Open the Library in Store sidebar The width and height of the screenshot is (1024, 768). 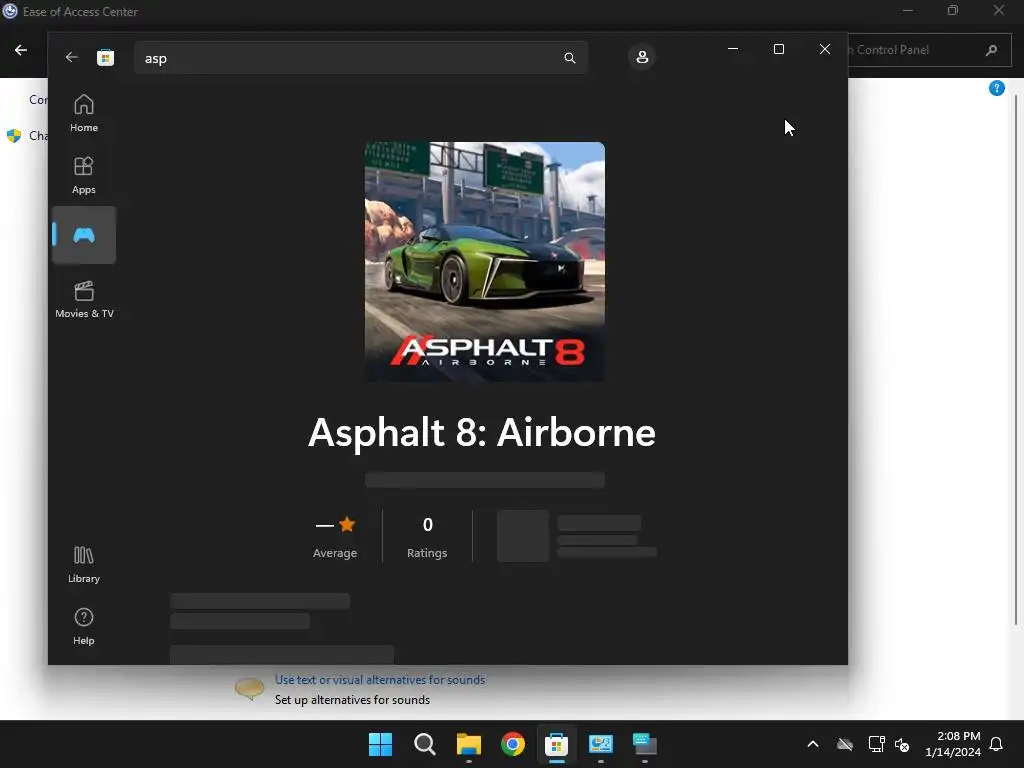pos(84,564)
